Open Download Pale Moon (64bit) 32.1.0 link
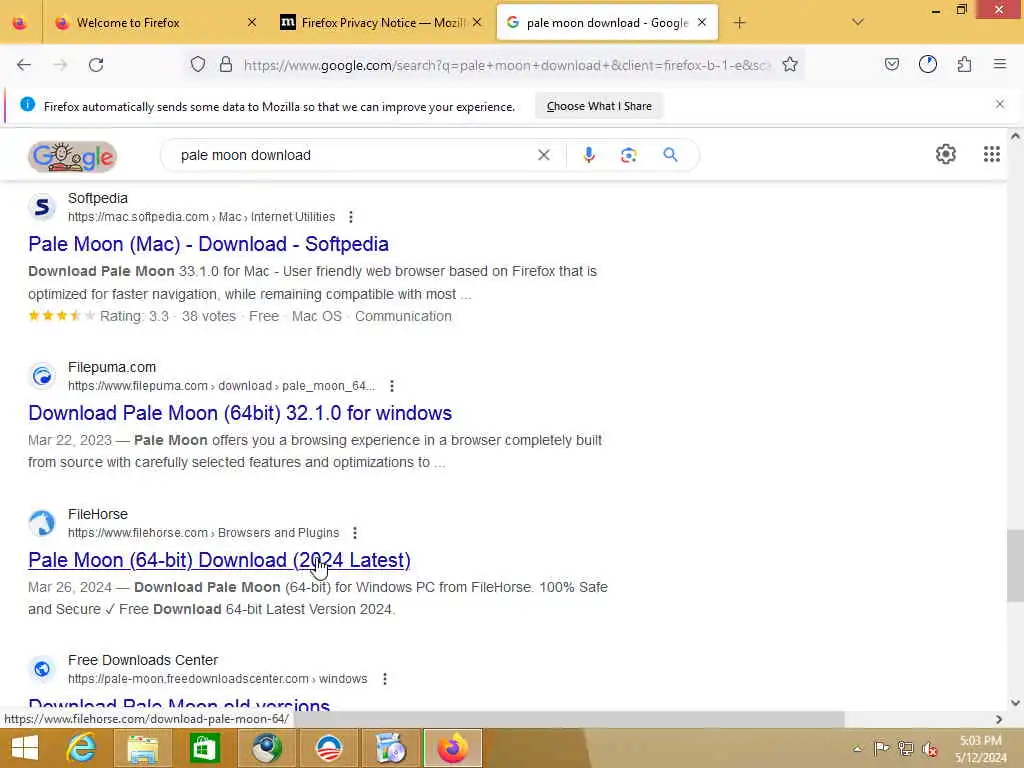 click(240, 413)
